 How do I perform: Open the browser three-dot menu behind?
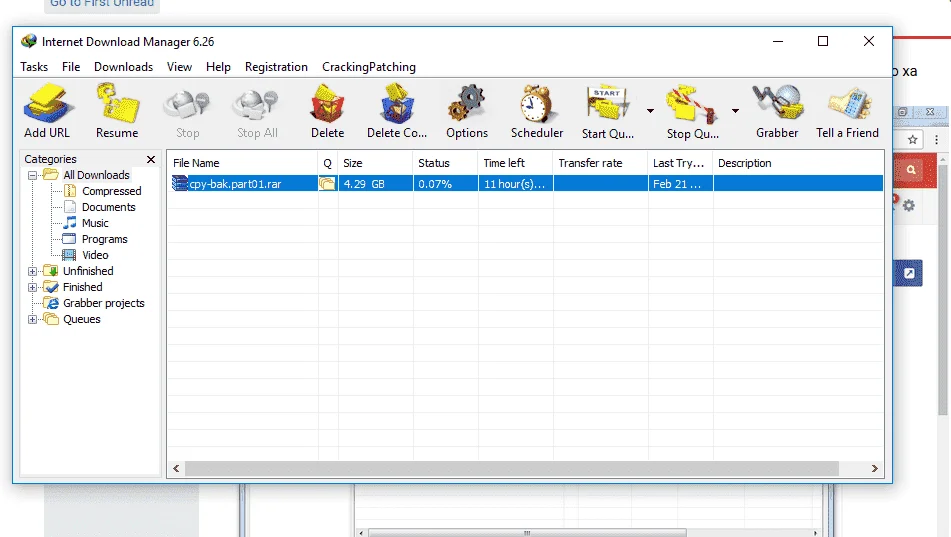pos(936,140)
